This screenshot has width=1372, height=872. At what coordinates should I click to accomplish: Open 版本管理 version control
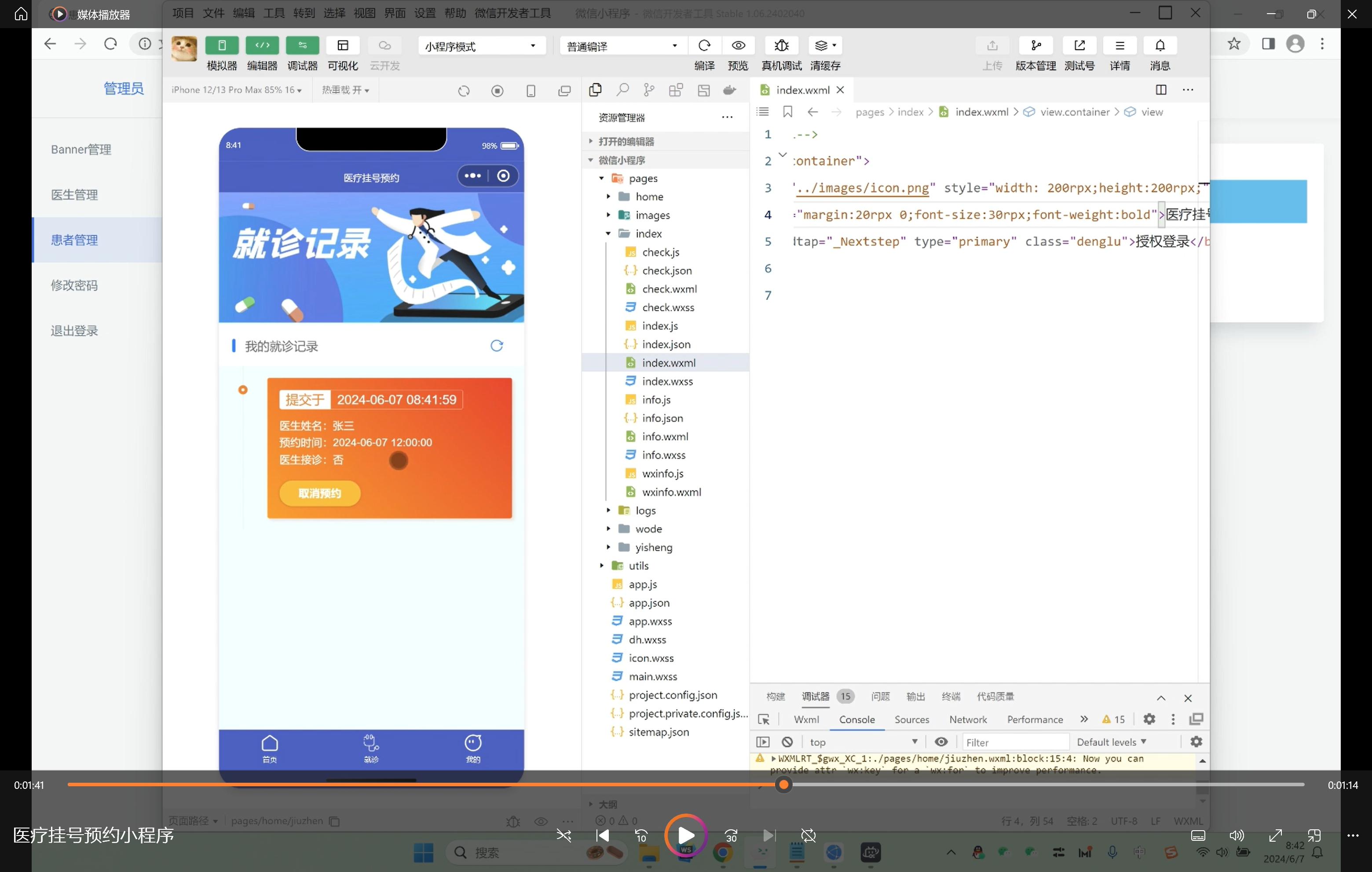[1036, 46]
